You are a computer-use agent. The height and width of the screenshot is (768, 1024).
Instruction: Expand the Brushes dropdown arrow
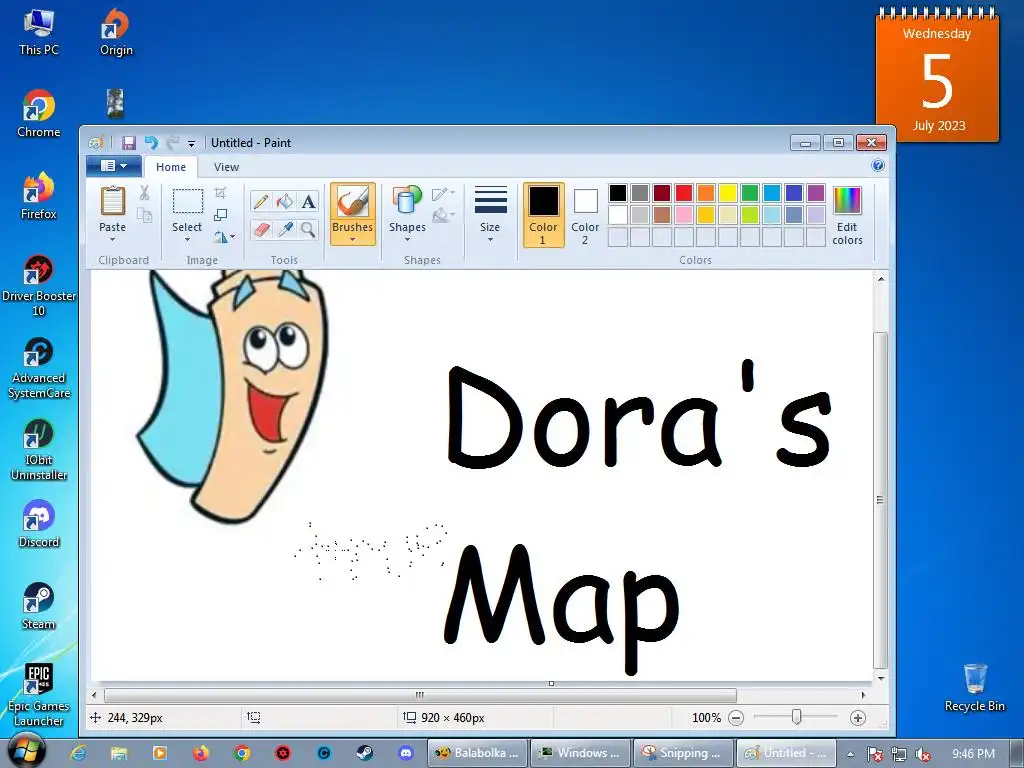352,240
